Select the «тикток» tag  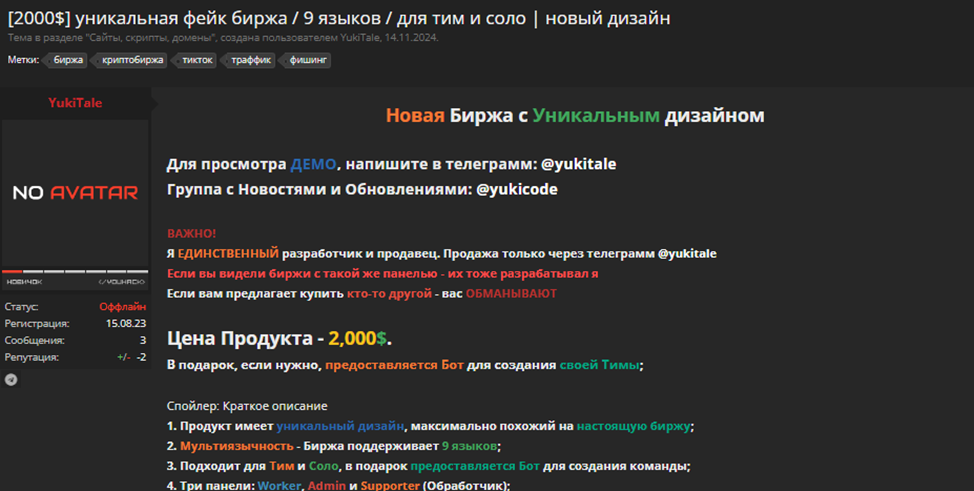(x=196, y=60)
